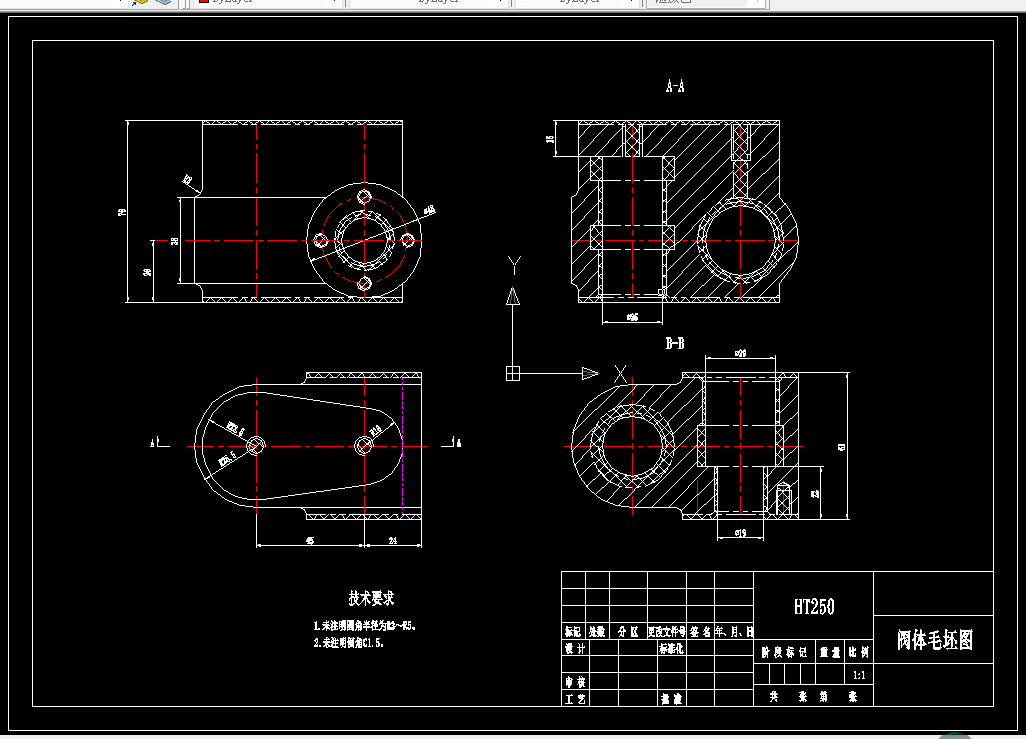Click the 工艺 row label
The height and width of the screenshot is (739, 1026).
point(575,699)
